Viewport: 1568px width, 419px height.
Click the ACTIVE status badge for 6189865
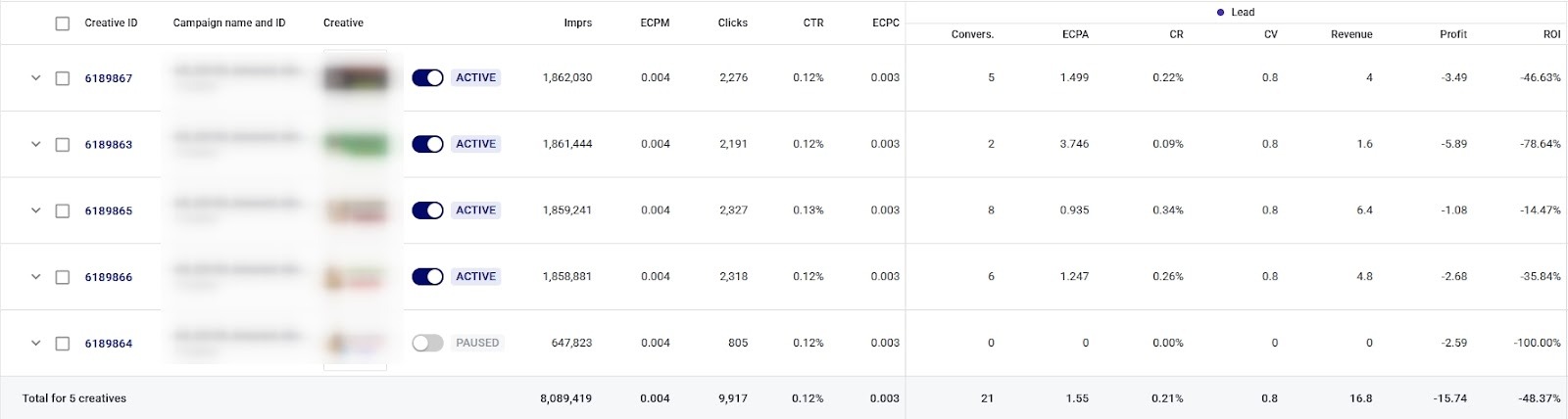tap(476, 210)
